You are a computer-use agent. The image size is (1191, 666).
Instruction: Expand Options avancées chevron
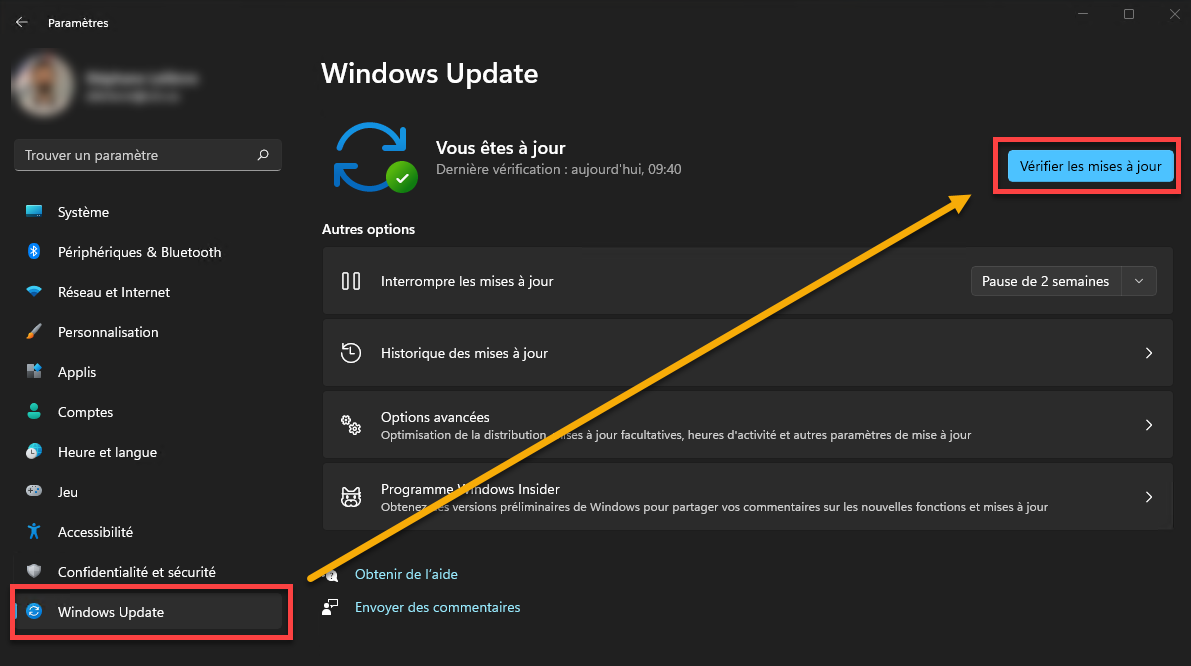1148,425
